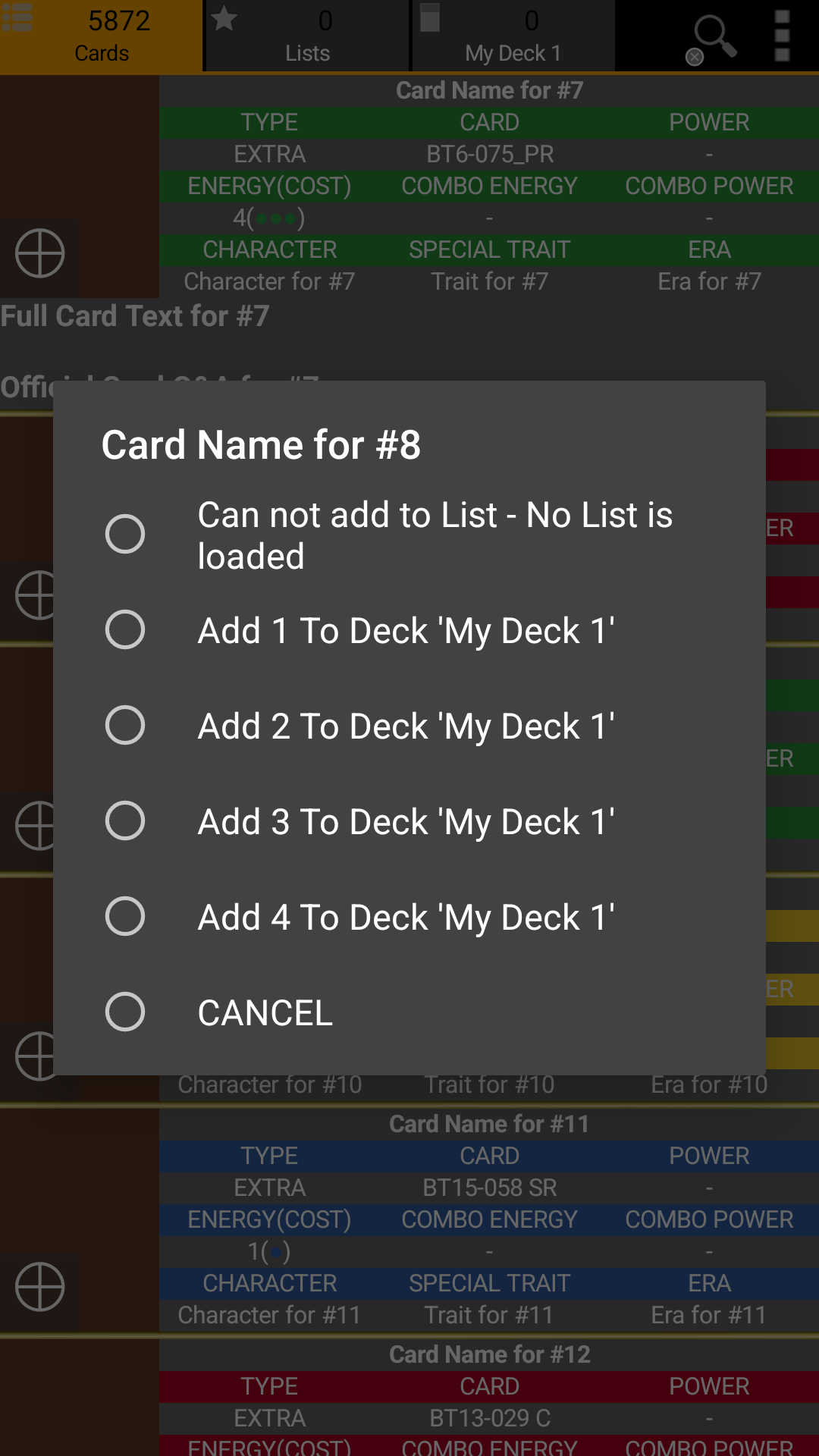Image resolution: width=819 pixels, height=1456 pixels.
Task: Choose 'Add 4 To Deck My Deck 1'
Action: [x=406, y=918]
